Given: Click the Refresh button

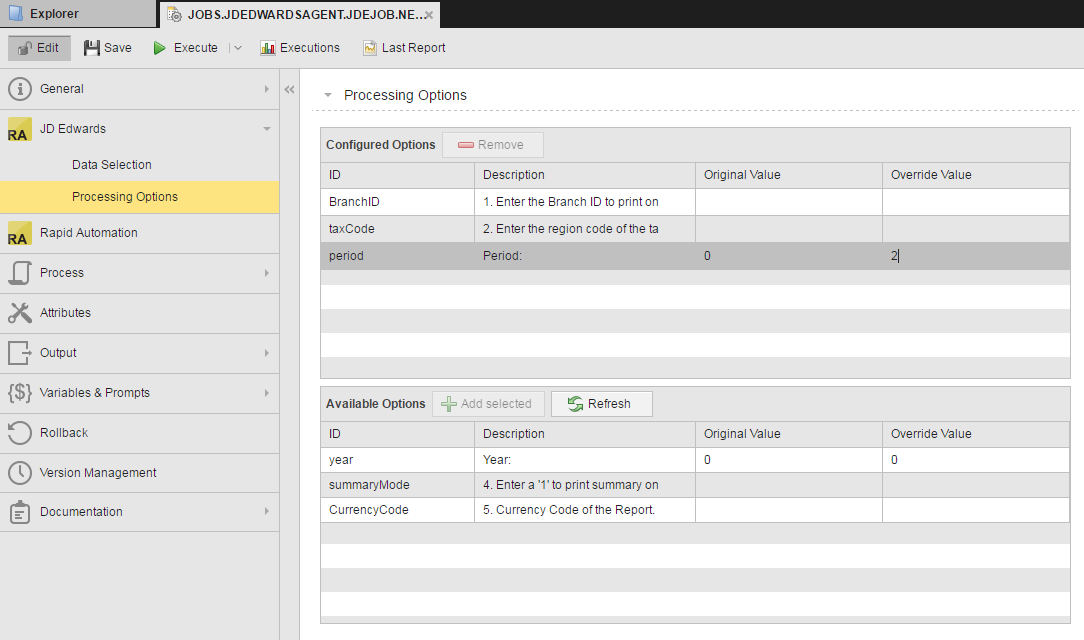Looking at the screenshot, I should tap(601, 404).
